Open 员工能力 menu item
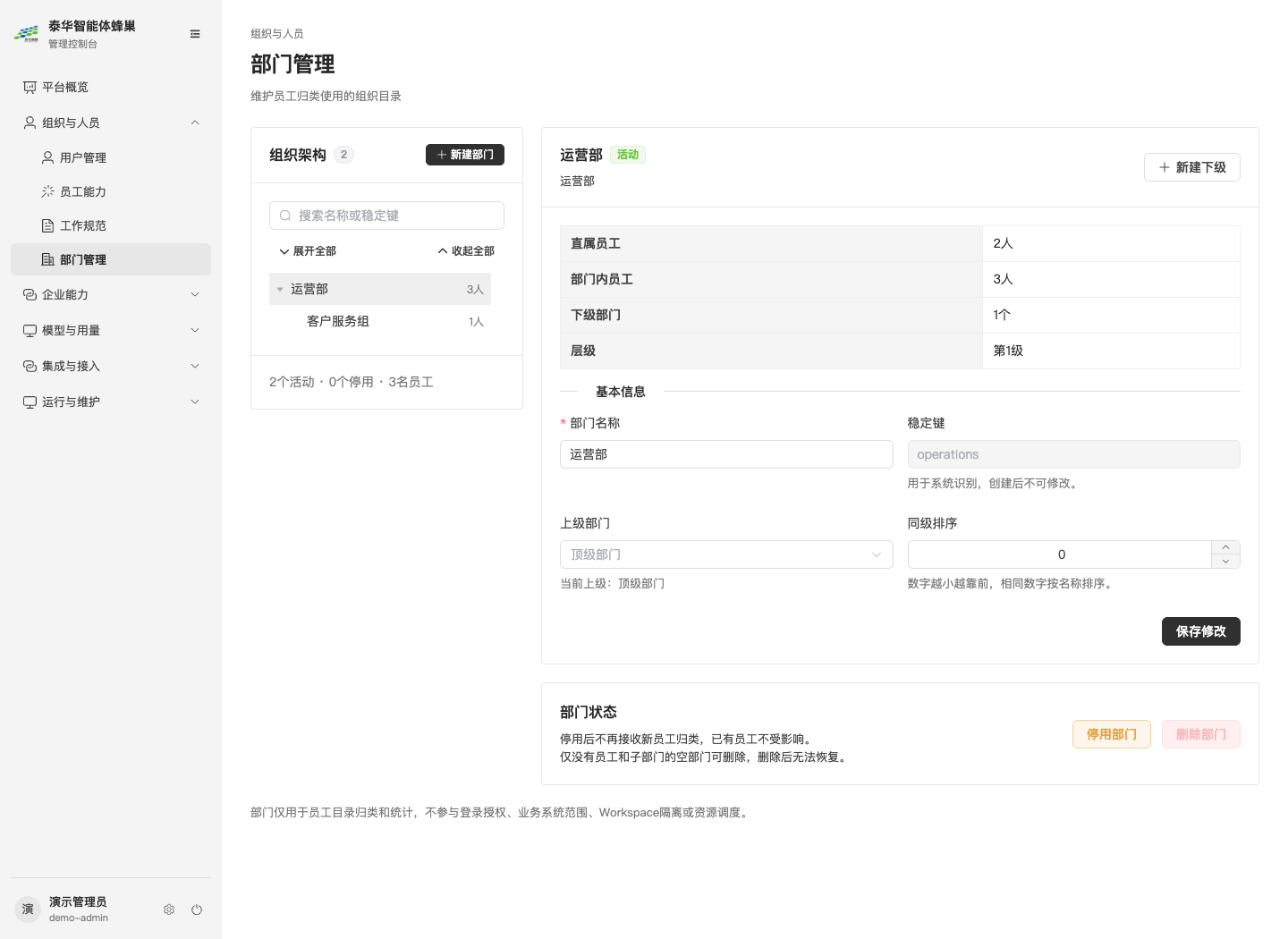This screenshot has height=939, width=1288. (x=111, y=191)
